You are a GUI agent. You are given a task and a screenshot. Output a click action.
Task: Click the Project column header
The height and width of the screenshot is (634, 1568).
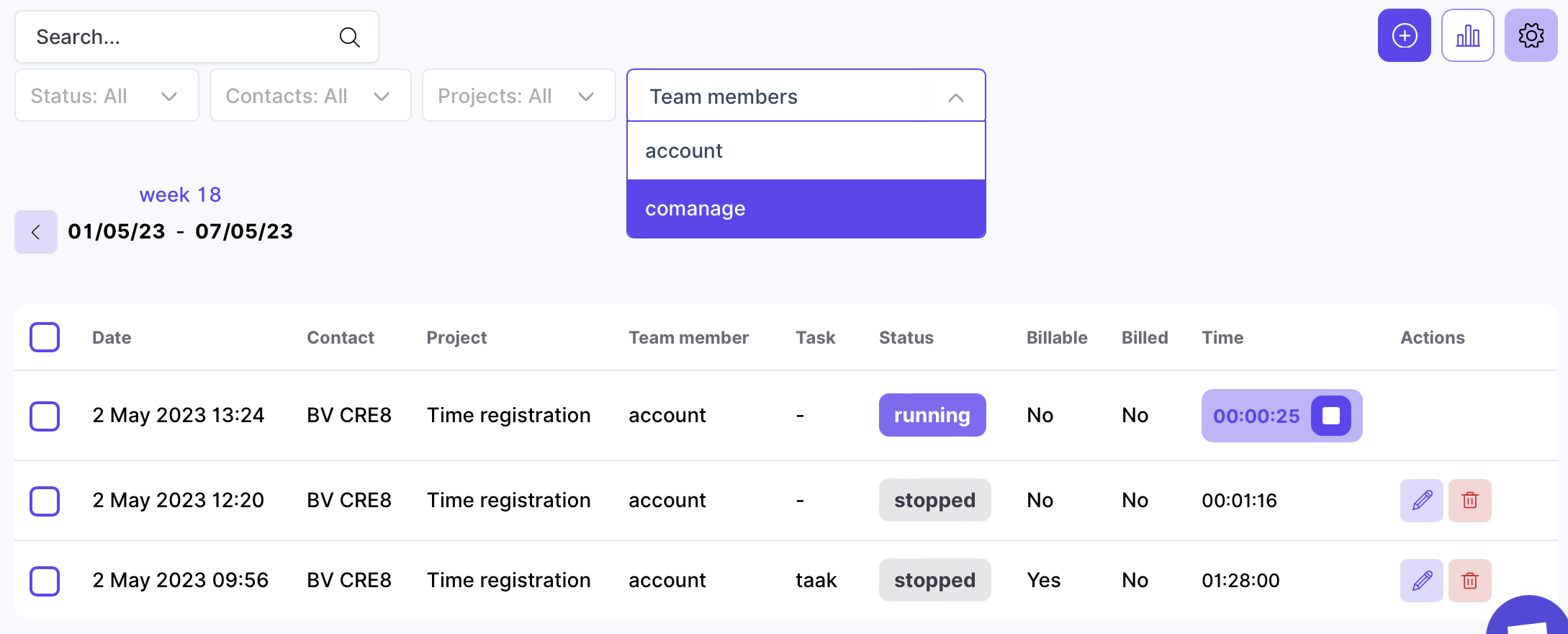(x=456, y=337)
